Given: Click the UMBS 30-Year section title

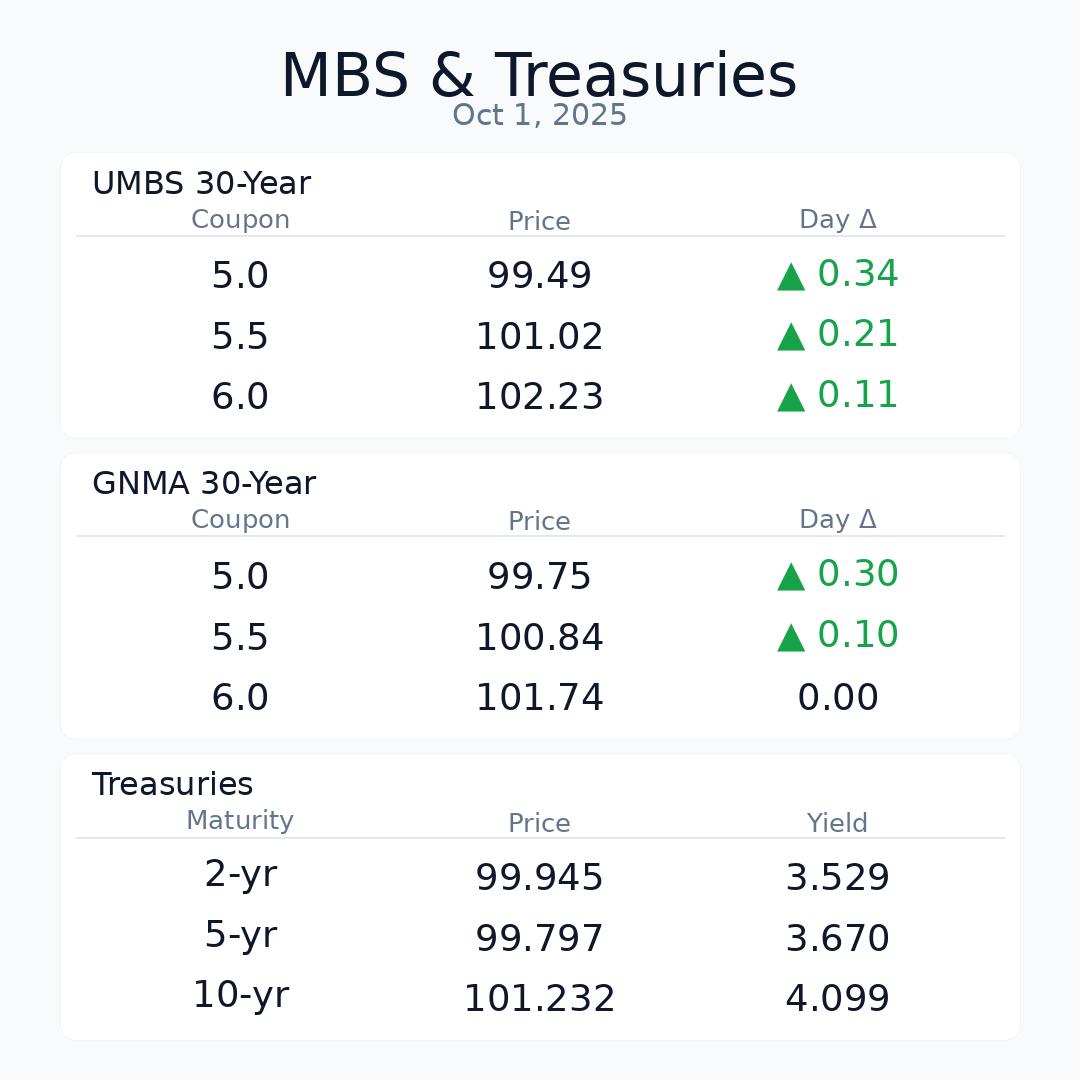Looking at the screenshot, I should coord(201,184).
